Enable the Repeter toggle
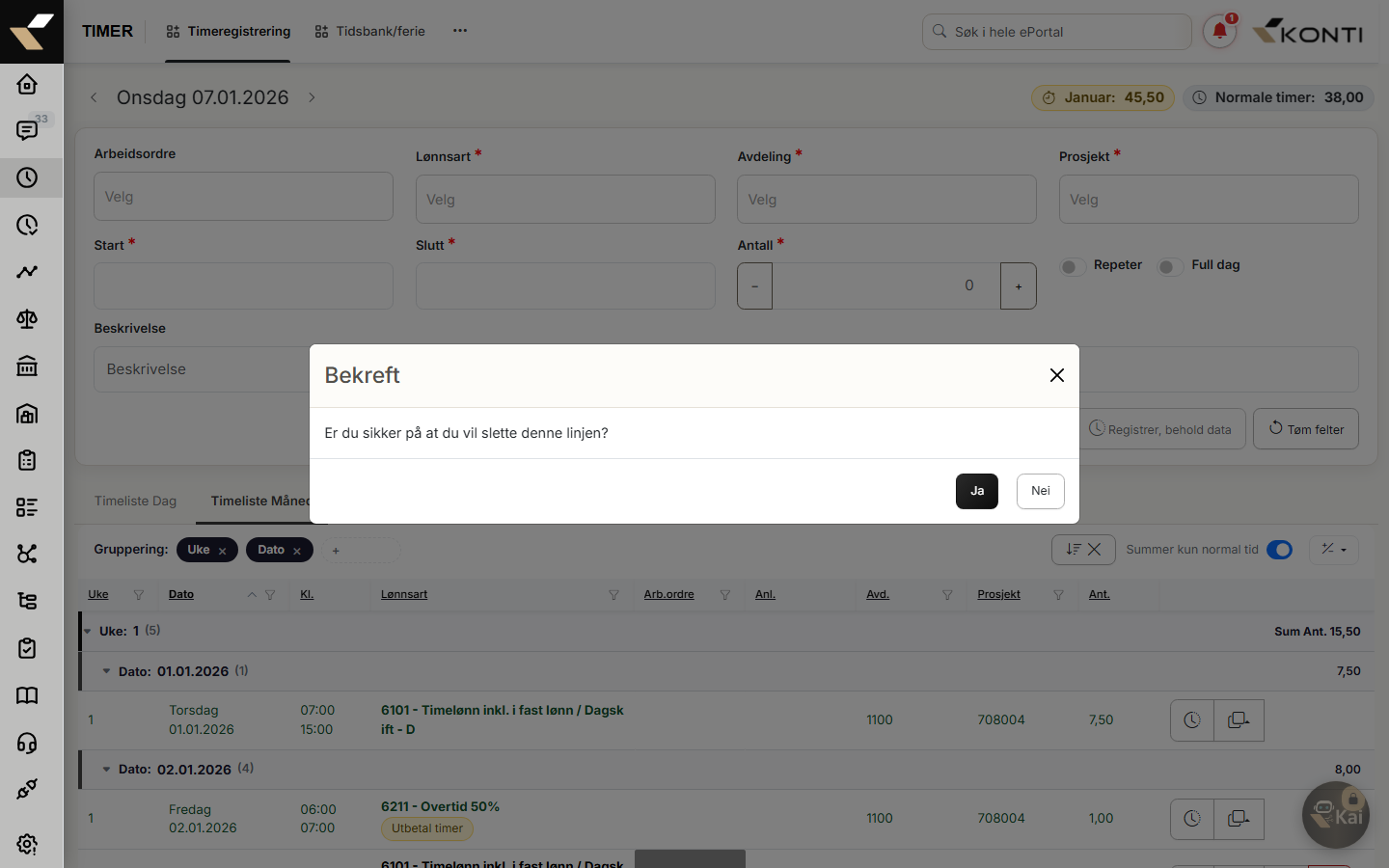Image resolution: width=1389 pixels, height=868 pixels. [x=1070, y=266]
